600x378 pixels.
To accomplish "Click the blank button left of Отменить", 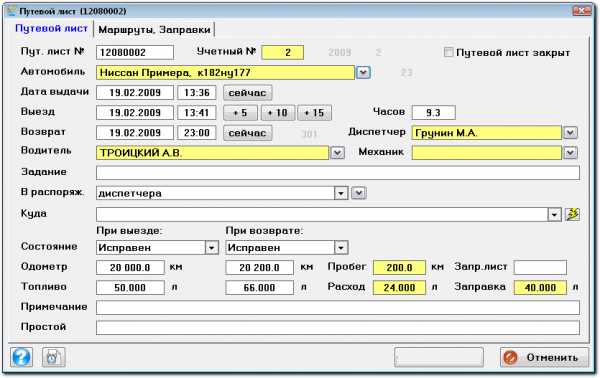I will pos(439,357).
